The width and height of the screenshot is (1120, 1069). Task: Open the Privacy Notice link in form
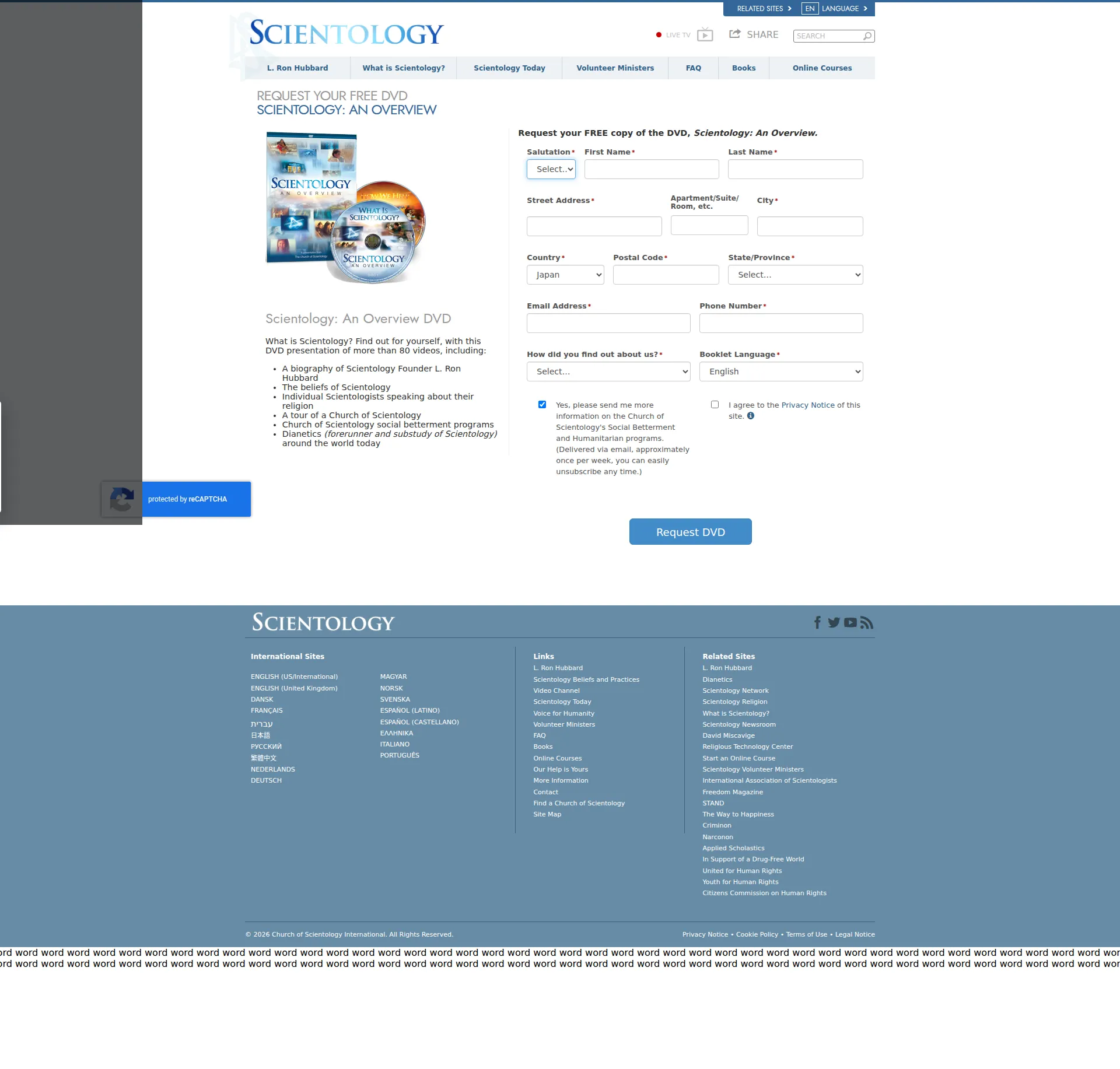tap(808, 405)
